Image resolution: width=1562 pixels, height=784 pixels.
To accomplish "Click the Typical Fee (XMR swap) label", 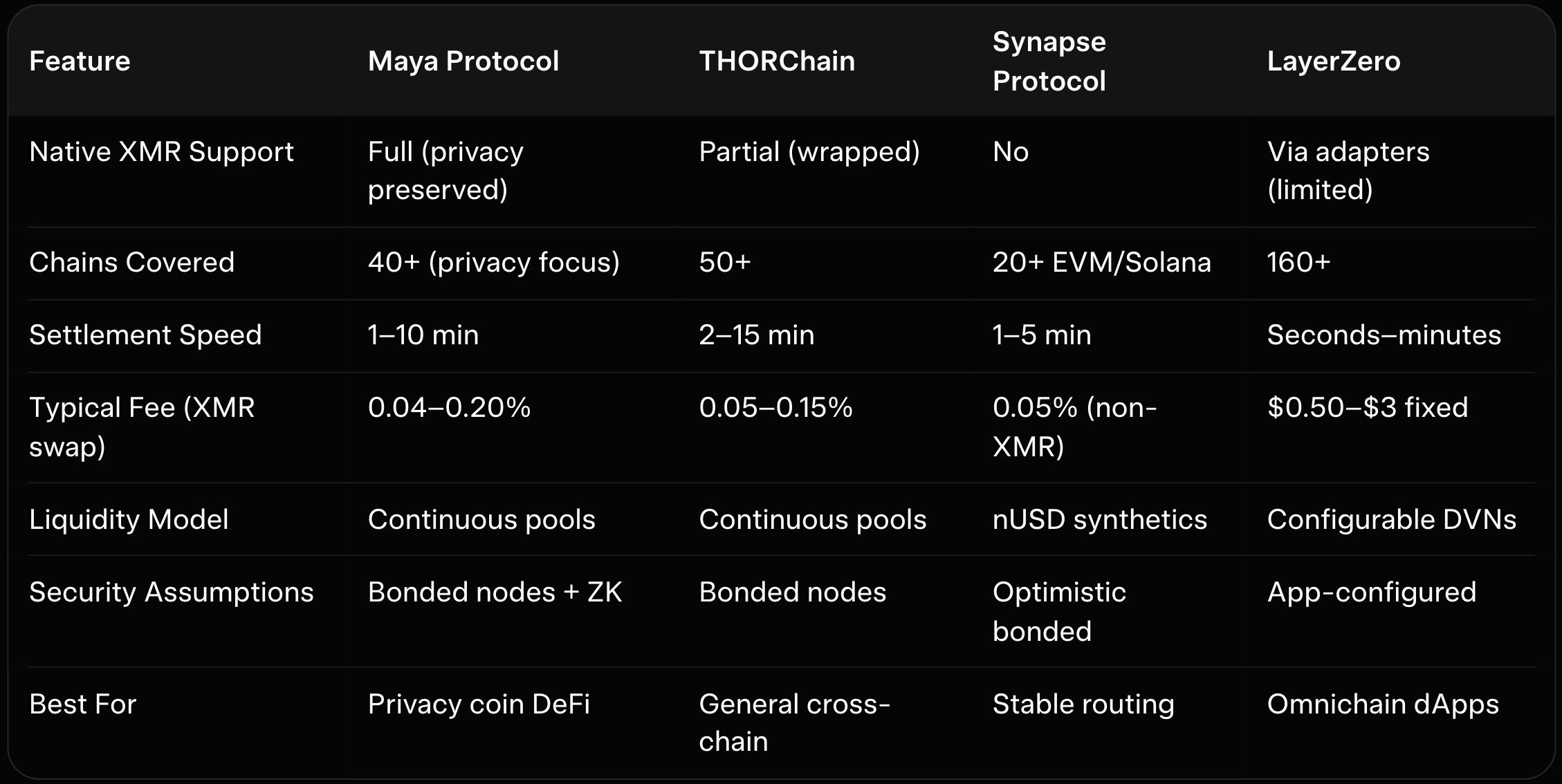I will (141, 426).
